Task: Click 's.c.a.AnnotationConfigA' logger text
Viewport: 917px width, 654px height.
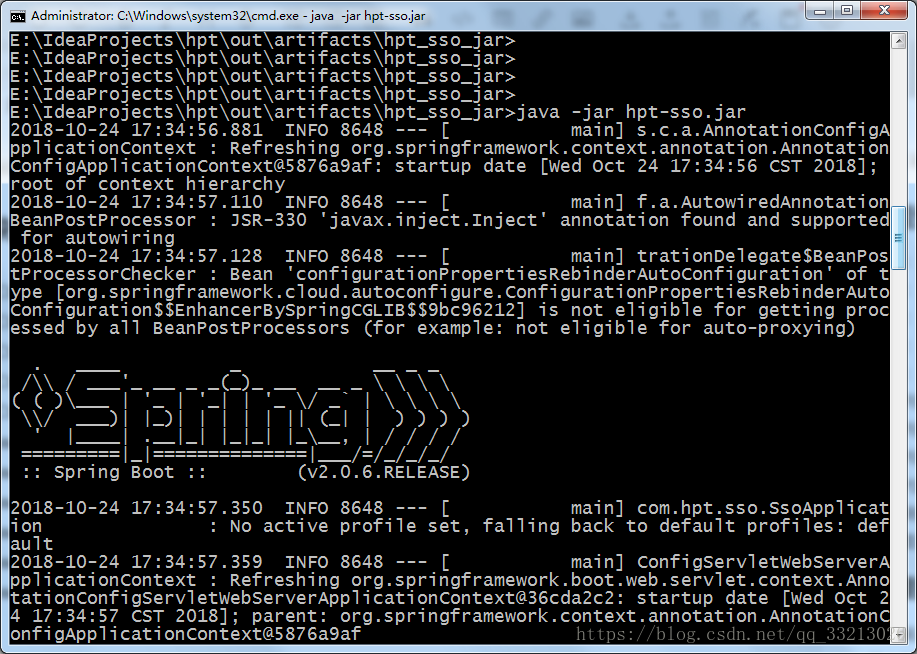Action: click(763, 130)
